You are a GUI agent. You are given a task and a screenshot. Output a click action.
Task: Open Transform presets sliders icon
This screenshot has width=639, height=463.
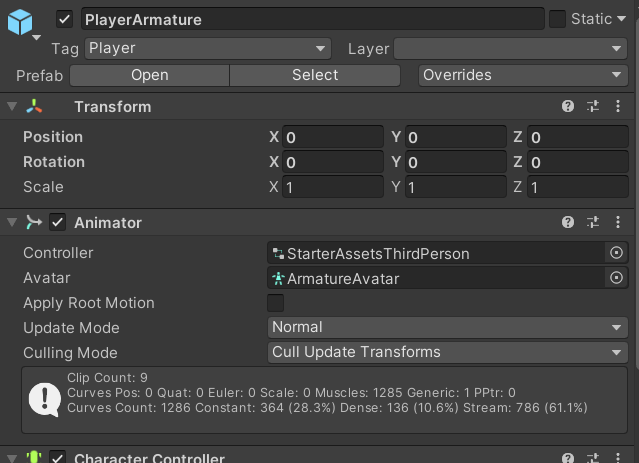tap(593, 106)
